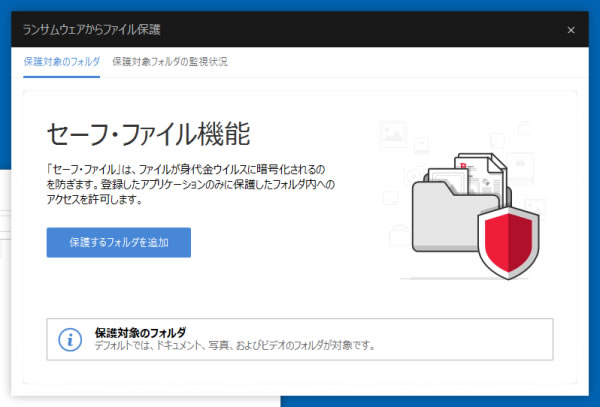The image size is (600, 407).
Task: Click the ランサムウェアからファイル保護 title bar text
Action: tap(91, 29)
